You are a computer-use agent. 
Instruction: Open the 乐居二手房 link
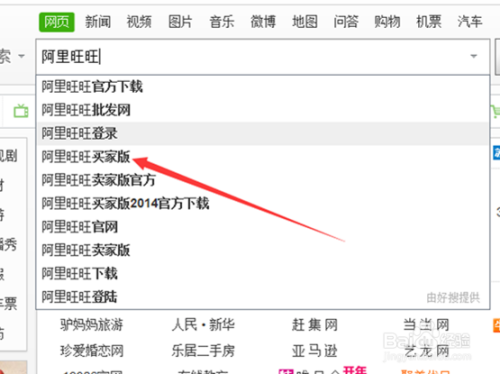(203, 351)
